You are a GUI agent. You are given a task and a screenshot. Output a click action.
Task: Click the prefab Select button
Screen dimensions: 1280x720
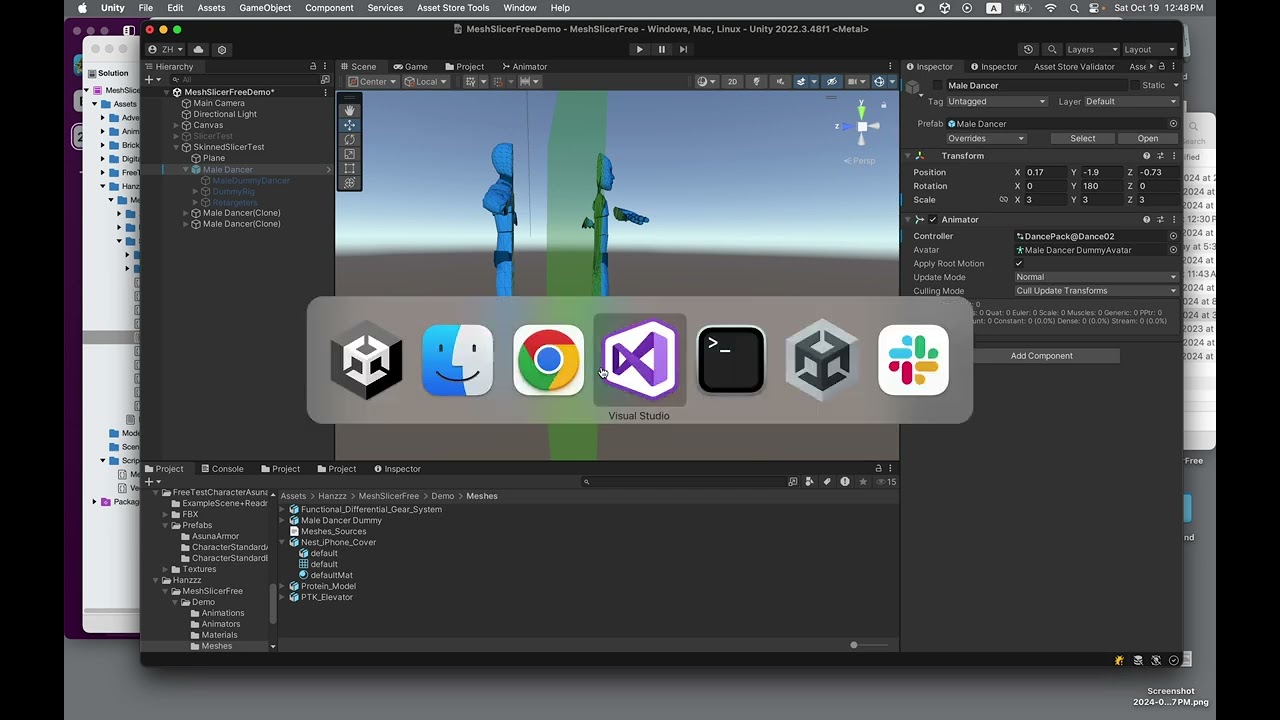[x=1083, y=139]
